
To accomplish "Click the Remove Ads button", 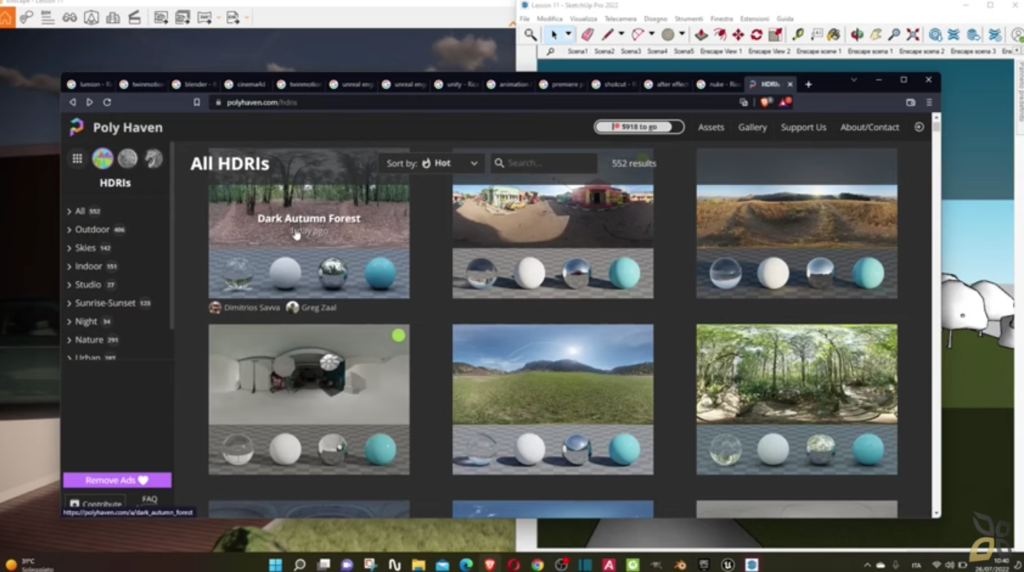I will click(117, 480).
